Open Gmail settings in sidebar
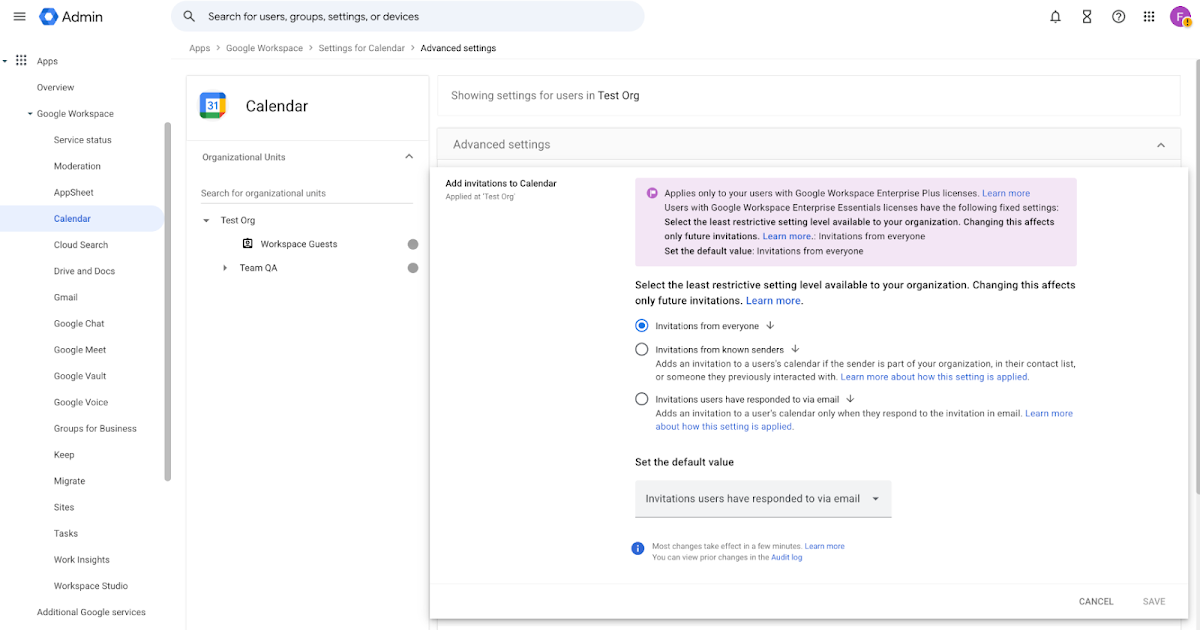The height and width of the screenshot is (630, 1200). (x=66, y=297)
